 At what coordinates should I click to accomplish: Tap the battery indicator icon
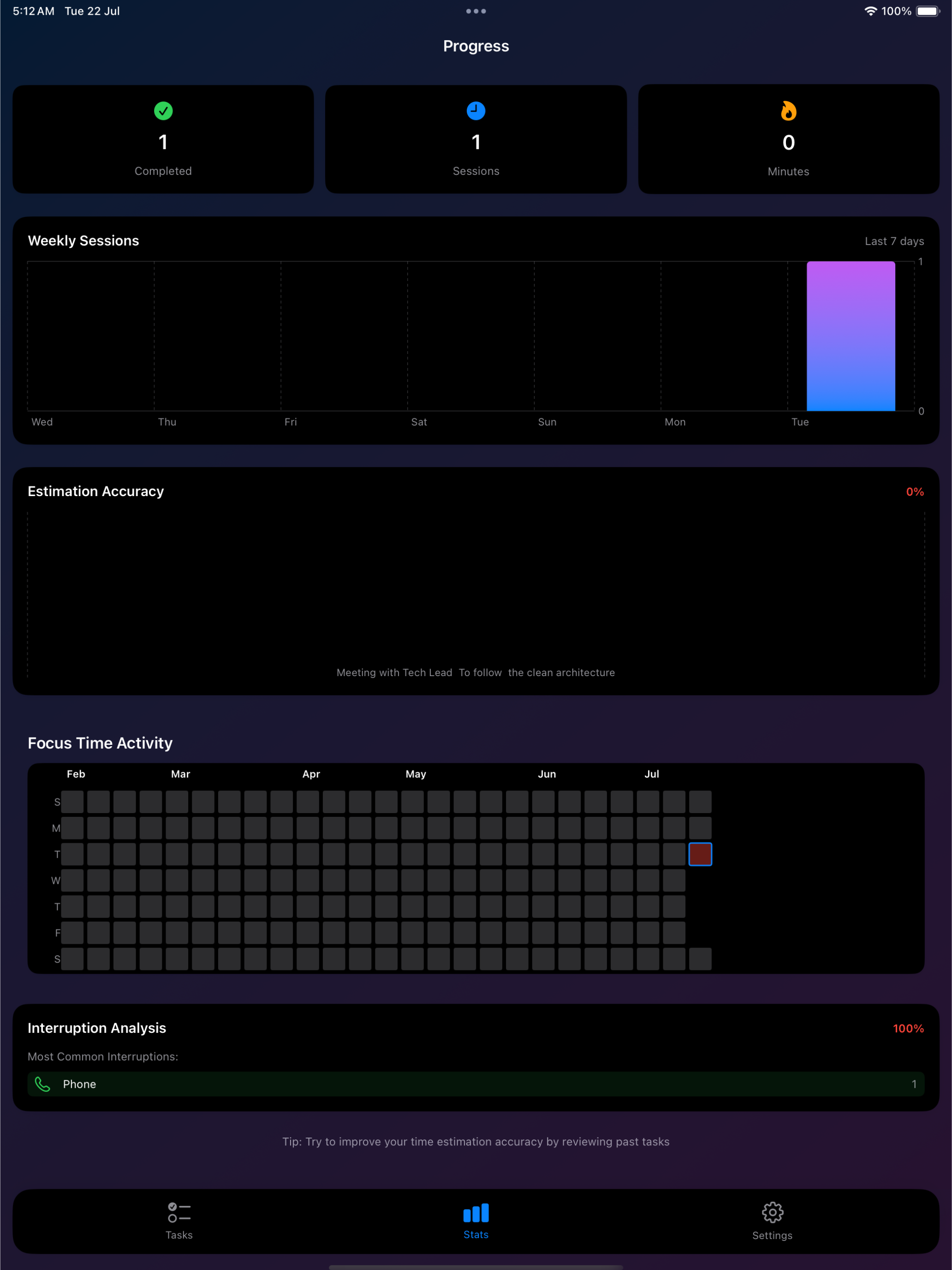[928, 11]
